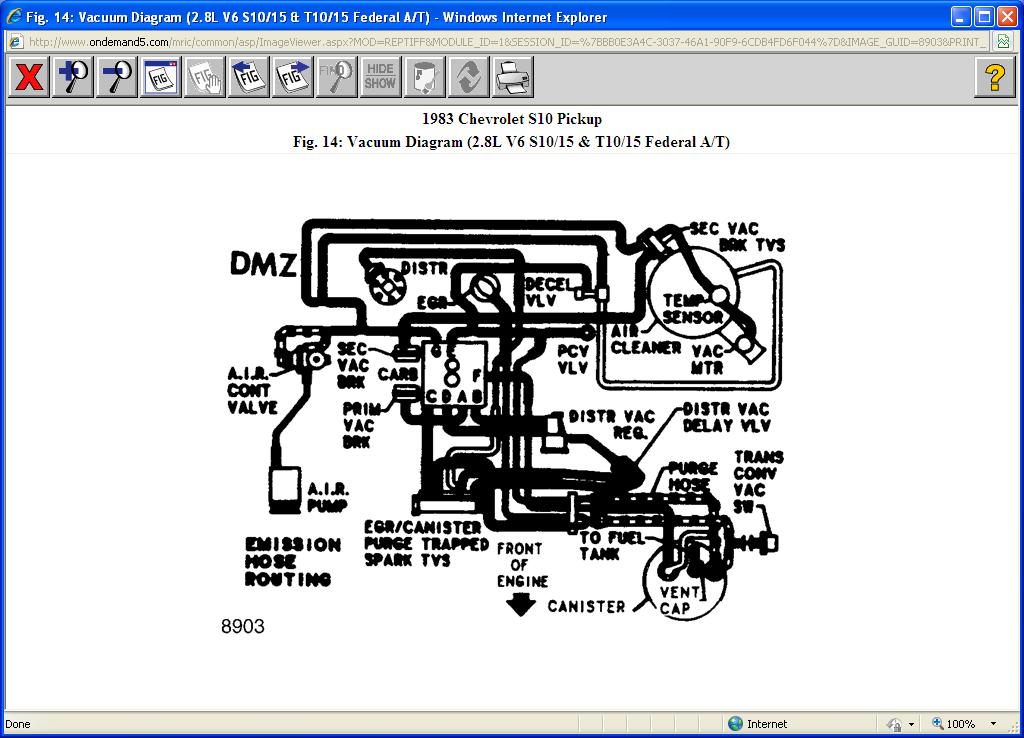1024x738 pixels.
Task: Click the red X close viewer icon
Action: click(29, 77)
